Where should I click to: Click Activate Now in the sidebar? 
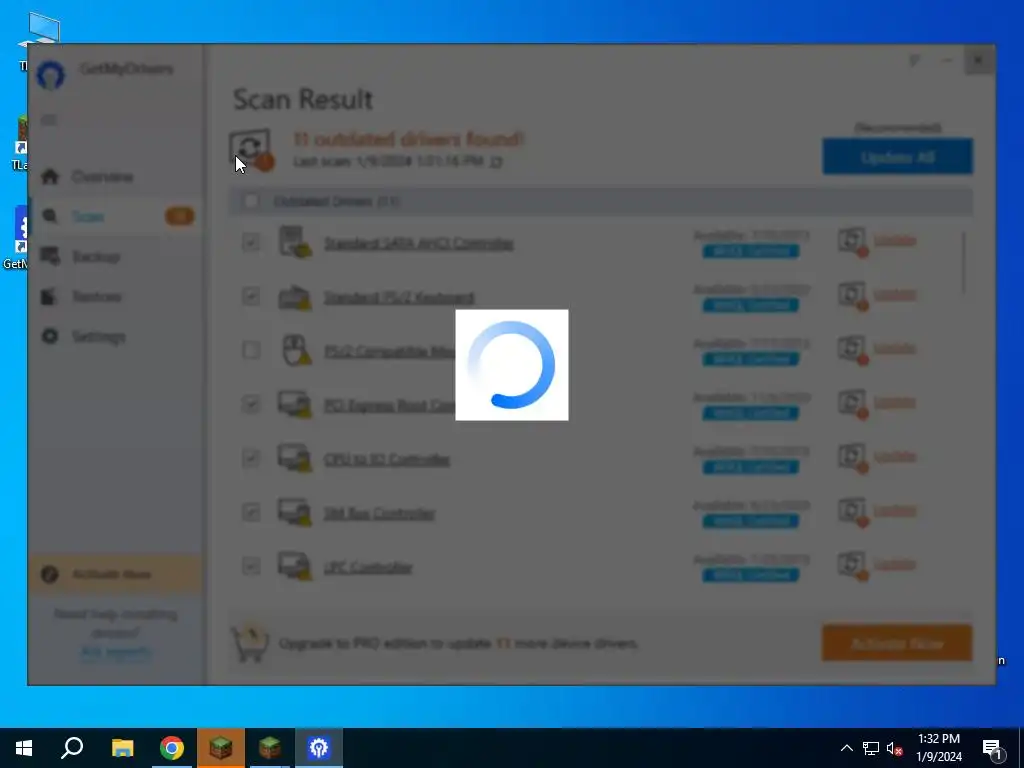point(115,574)
